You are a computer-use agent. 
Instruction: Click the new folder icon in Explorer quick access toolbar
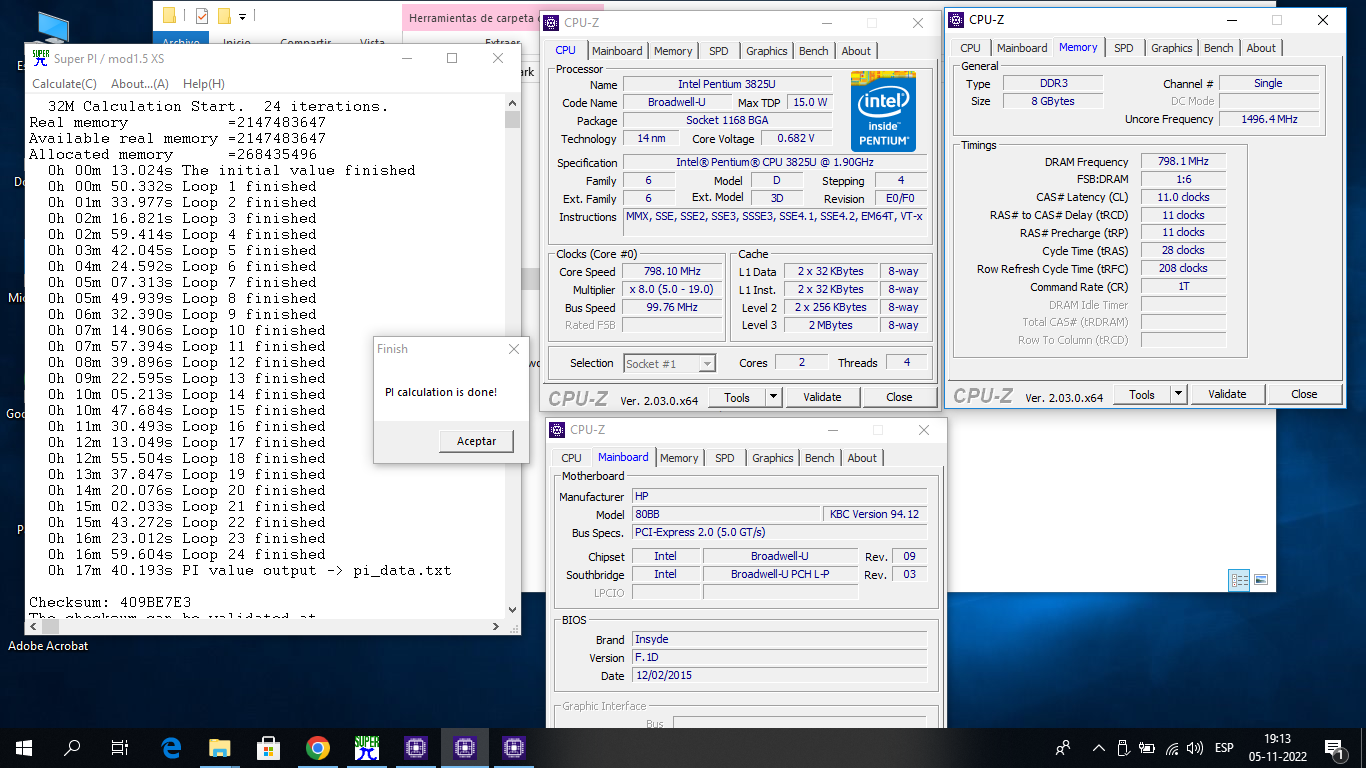(225, 16)
